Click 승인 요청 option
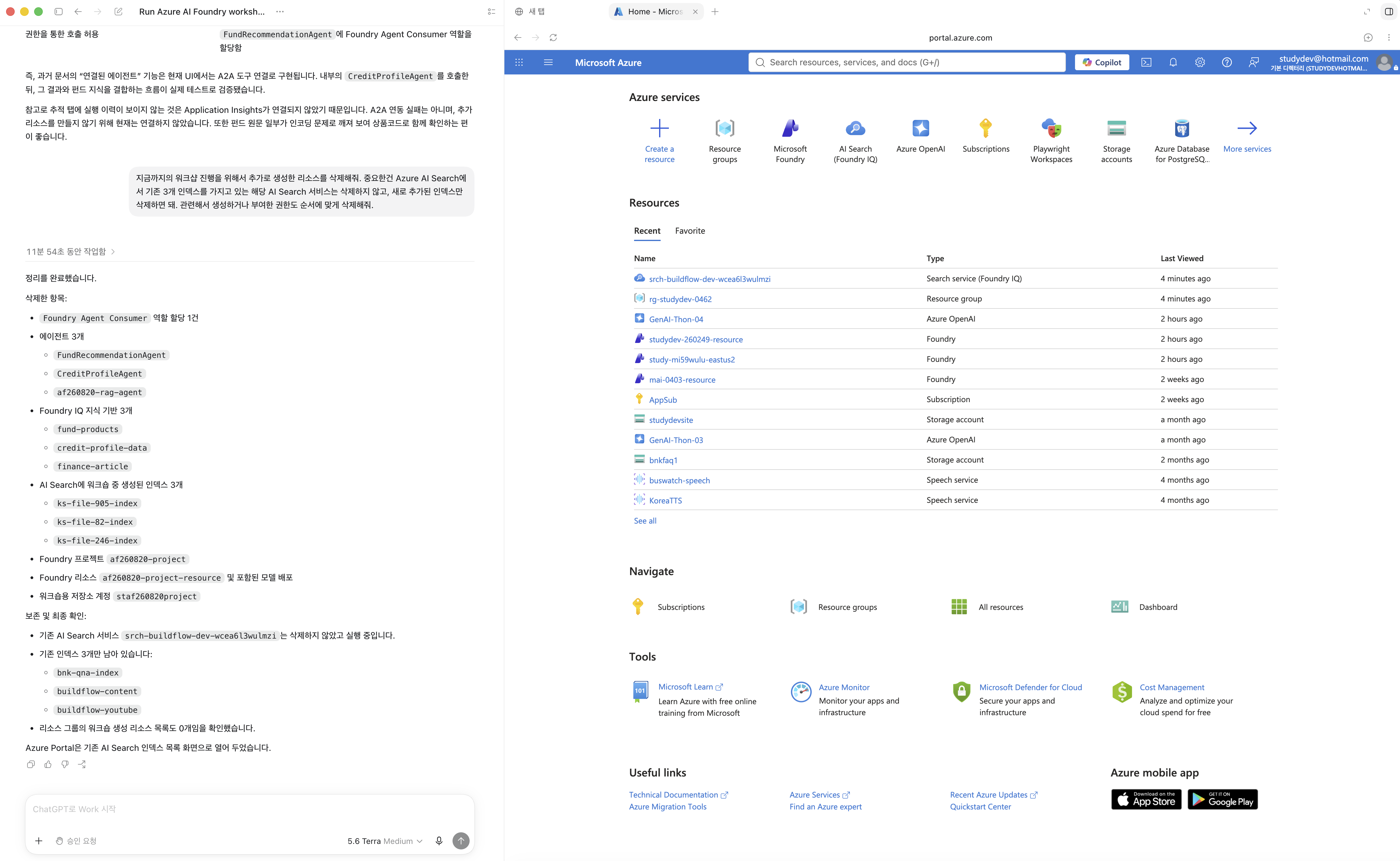The width and height of the screenshot is (1400, 861). pos(76,841)
